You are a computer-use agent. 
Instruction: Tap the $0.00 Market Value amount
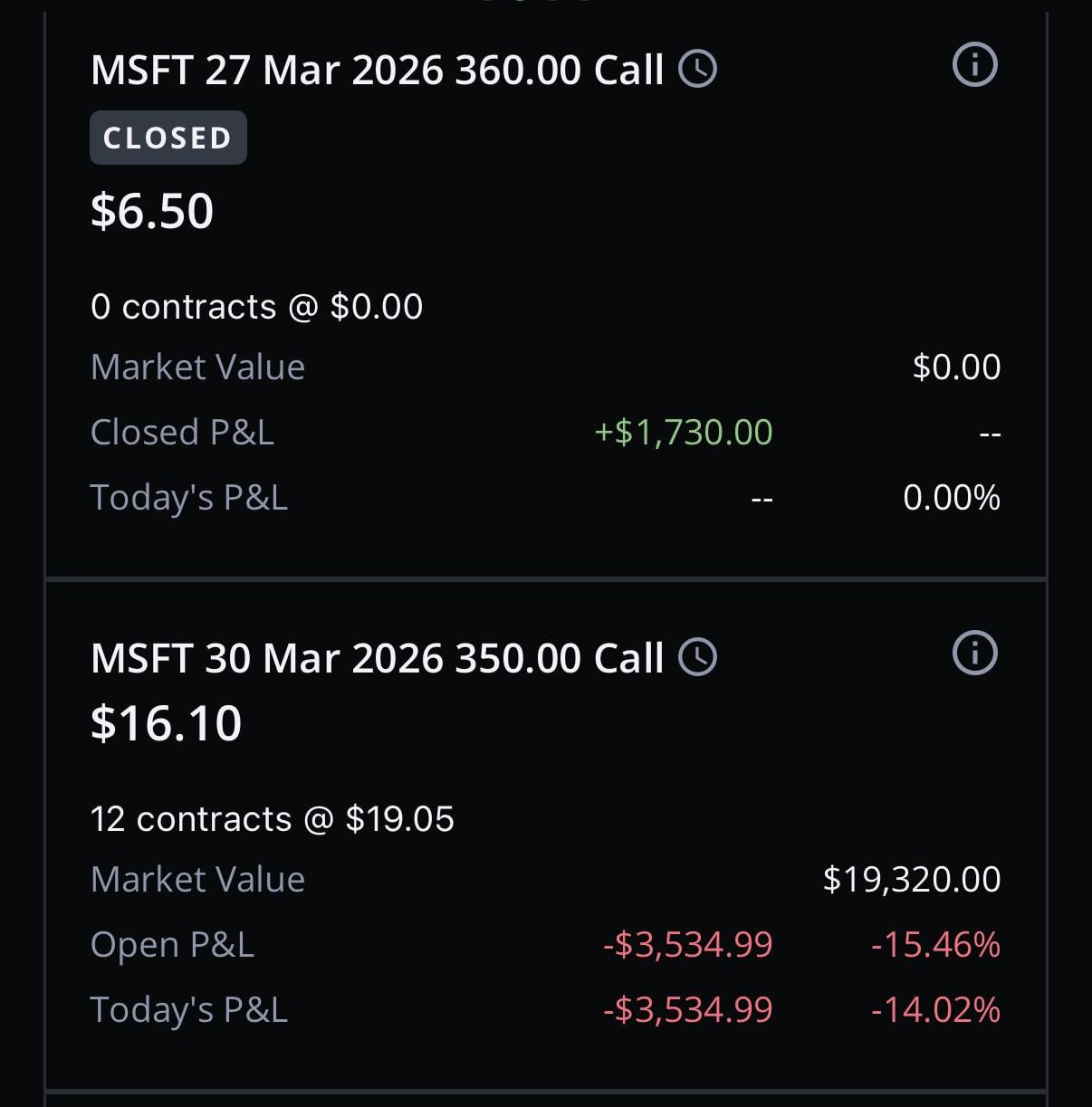click(x=956, y=367)
